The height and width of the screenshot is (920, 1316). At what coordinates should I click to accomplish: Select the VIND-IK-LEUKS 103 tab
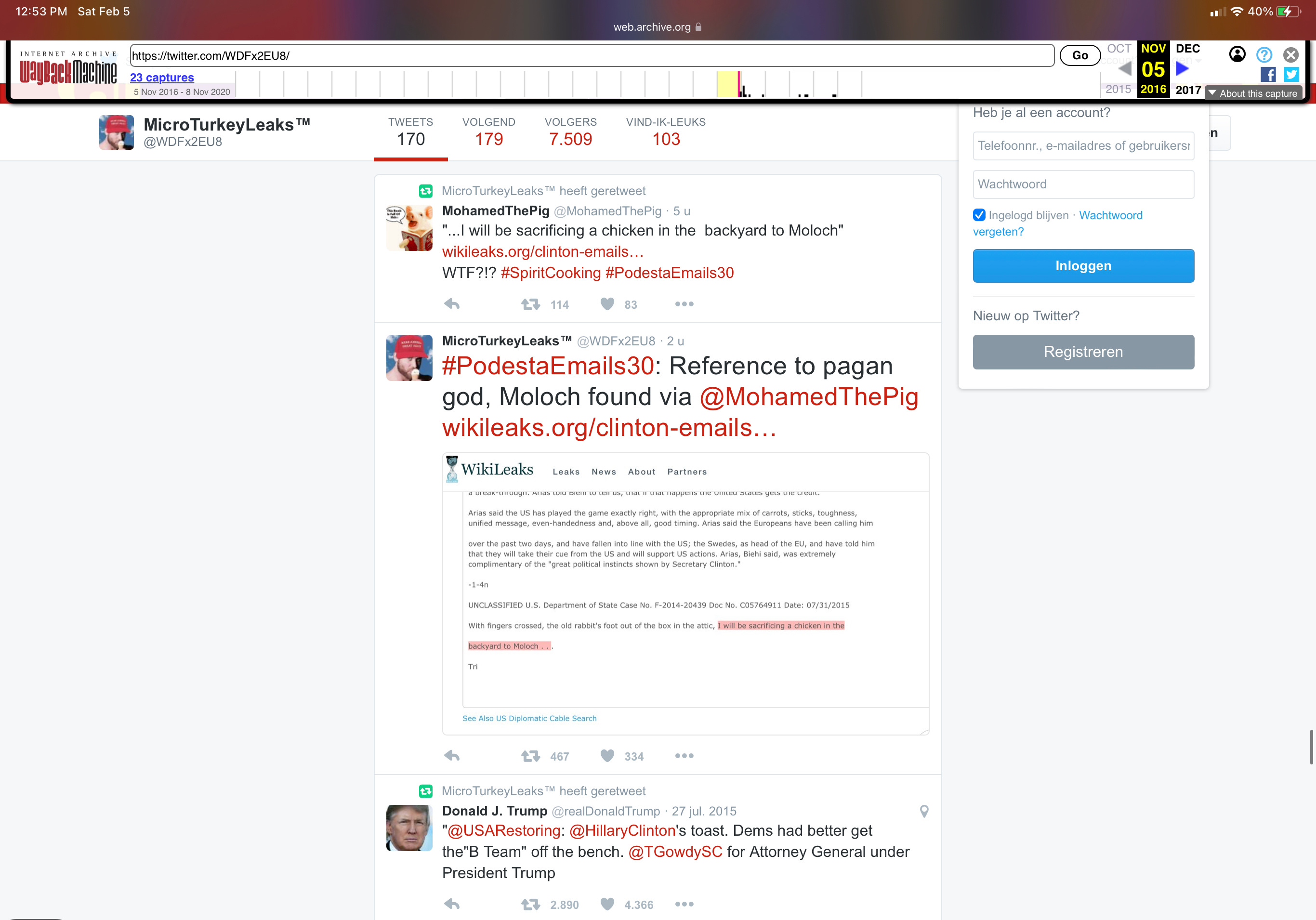click(666, 132)
